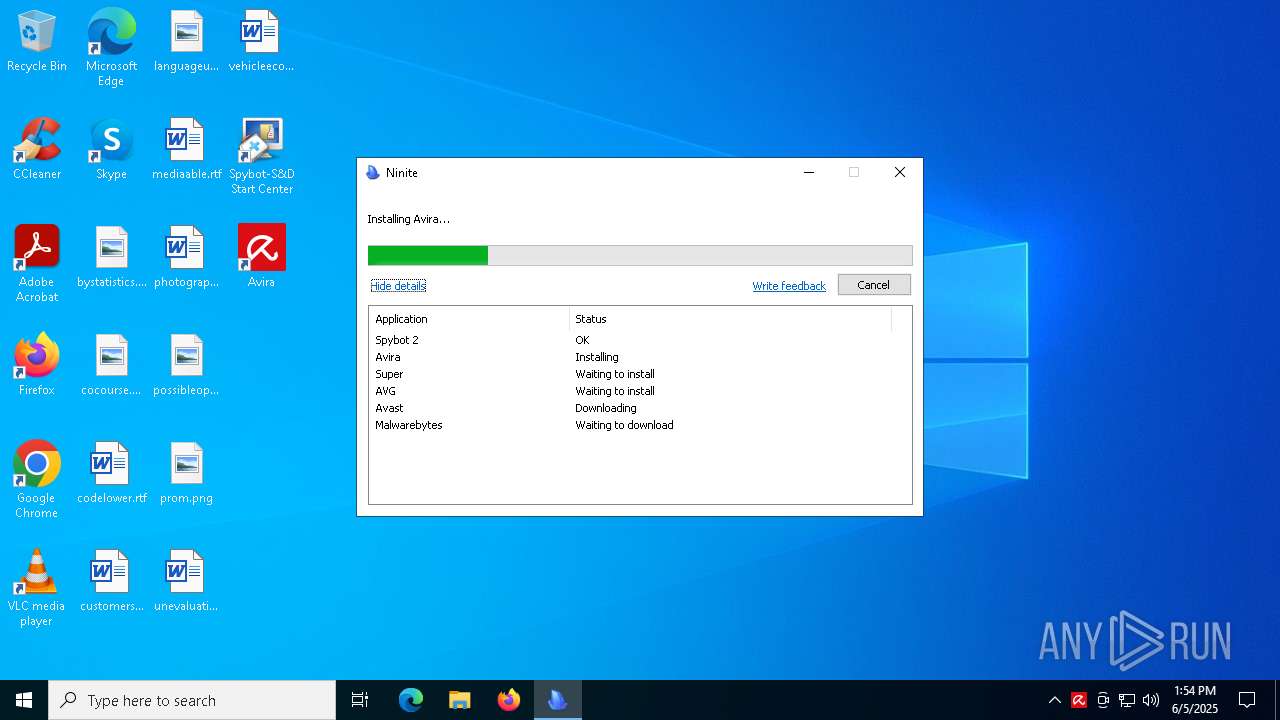Click the installation progress bar
The width and height of the screenshot is (1280, 720).
click(640, 255)
